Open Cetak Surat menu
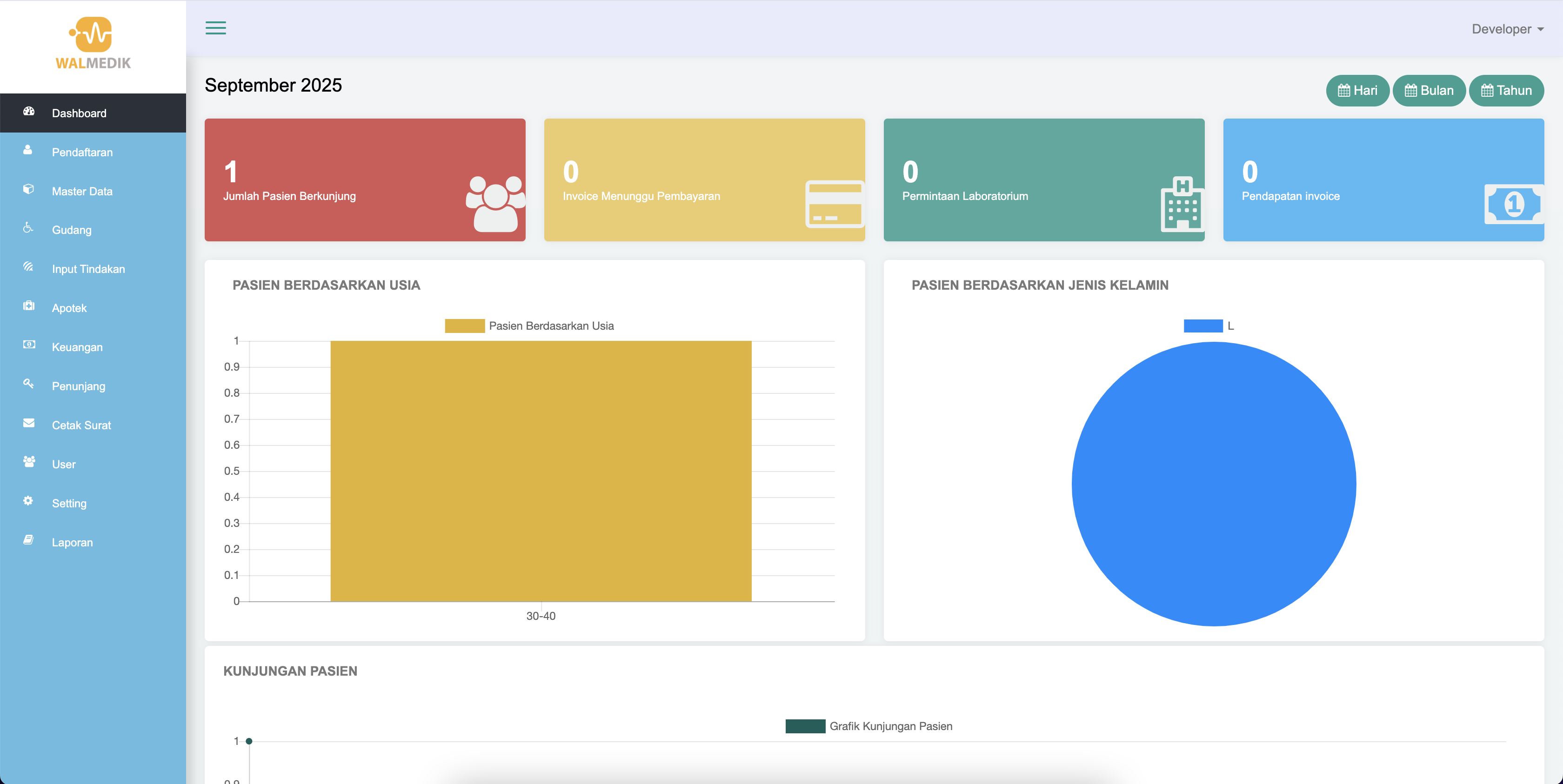This screenshot has width=1563, height=784. tap(93, 425)
